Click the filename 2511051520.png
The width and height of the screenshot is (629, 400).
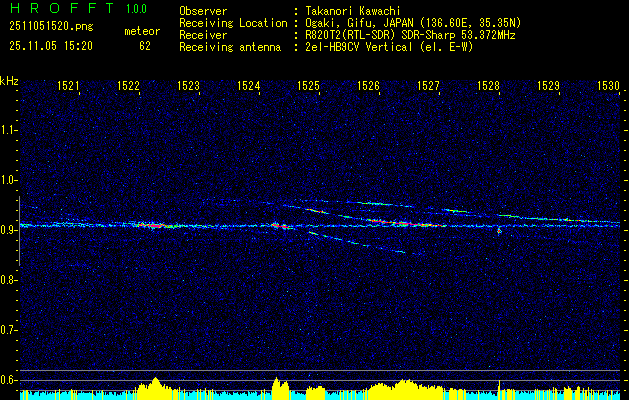51,27
